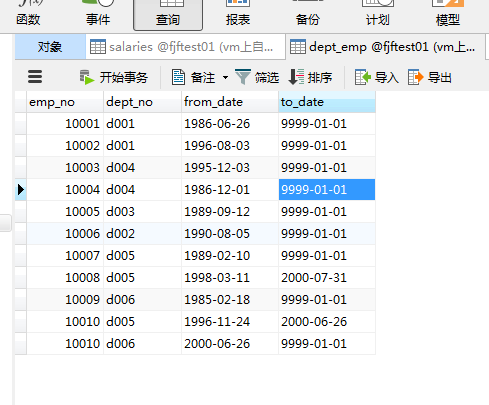
Task: Select the emp_no cell 10001
Action: (x=65, y=124)
